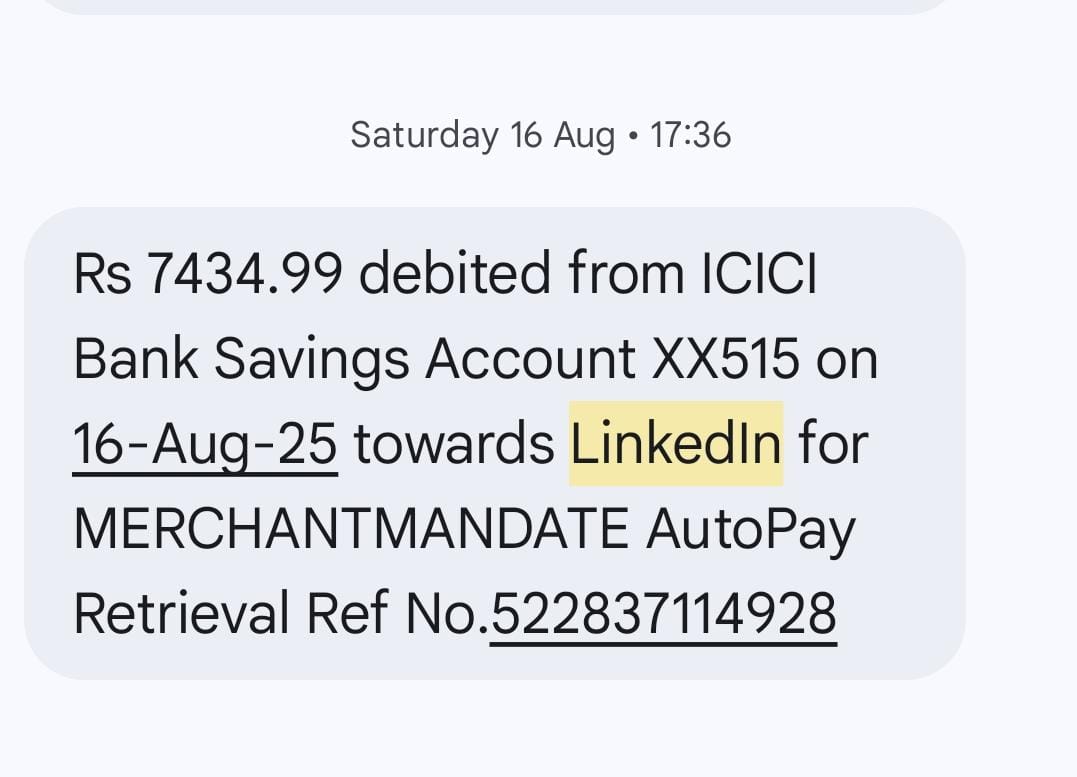Click the Saturday 16 Aug date header

(x=482, y=135)
